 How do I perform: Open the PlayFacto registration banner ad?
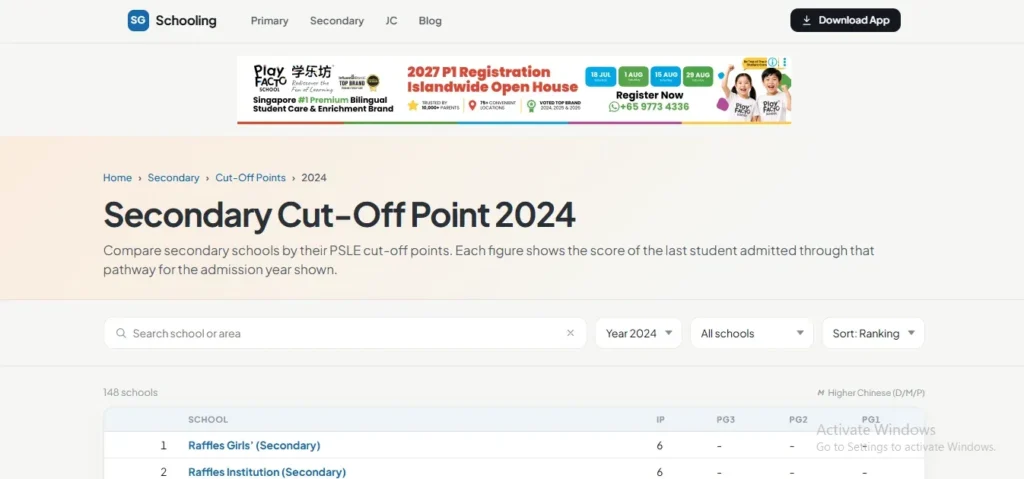pos(514,90)
